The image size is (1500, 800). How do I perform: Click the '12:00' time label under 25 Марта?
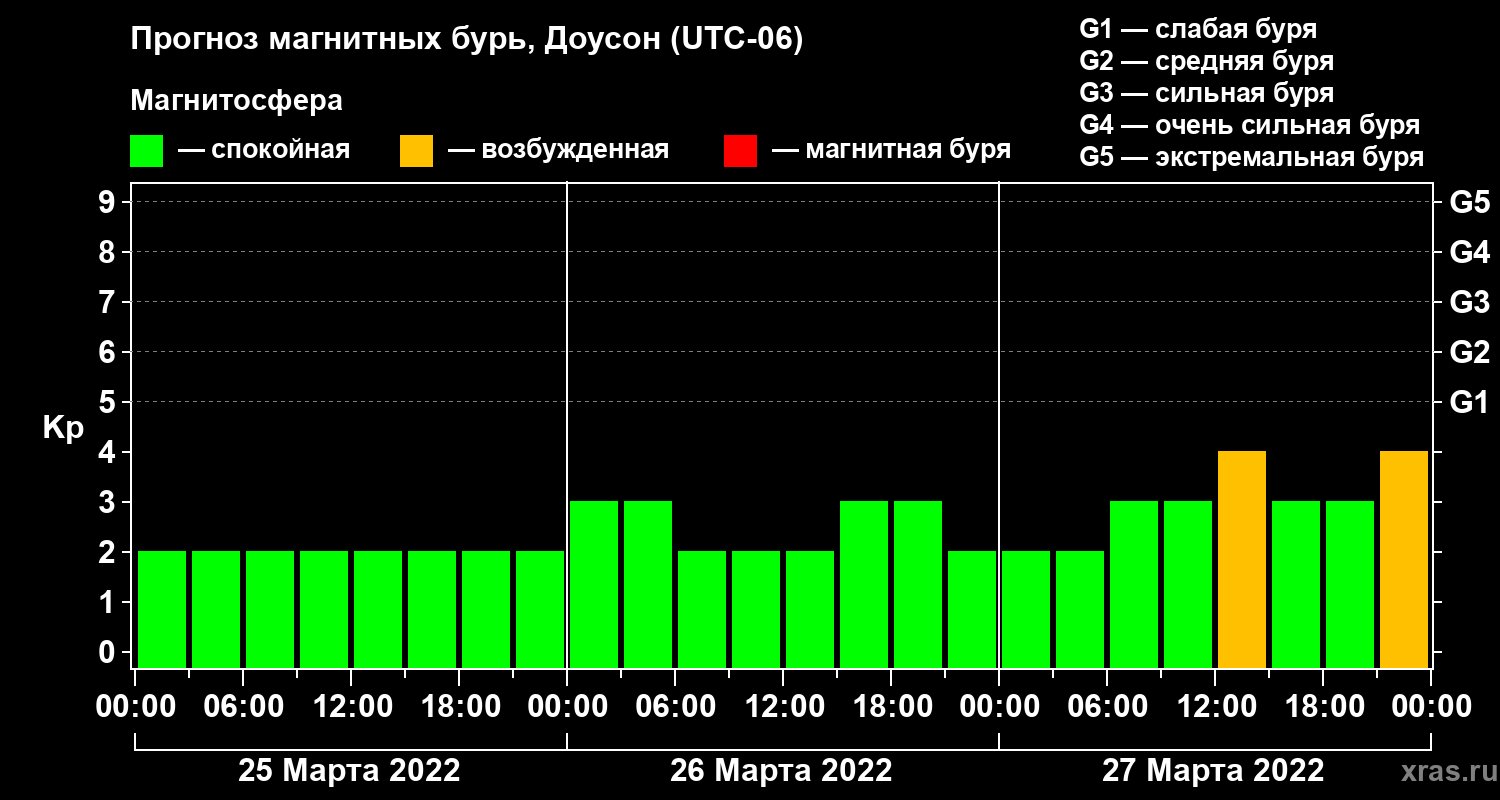(351, 707)
